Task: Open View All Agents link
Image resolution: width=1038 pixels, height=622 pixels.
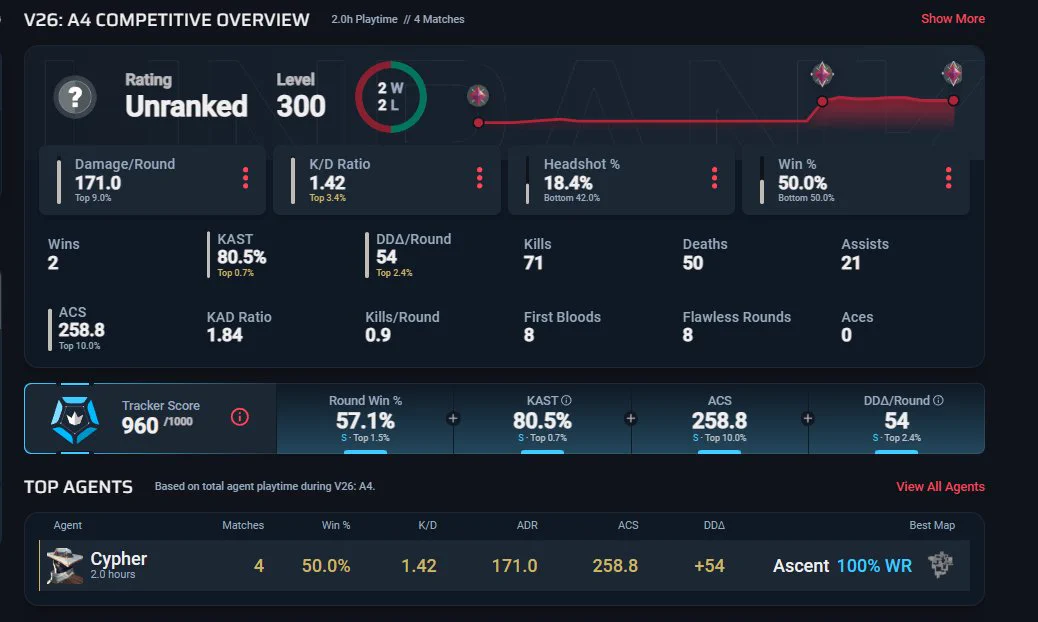Action: pyautogui.click(x=940, y=486)
